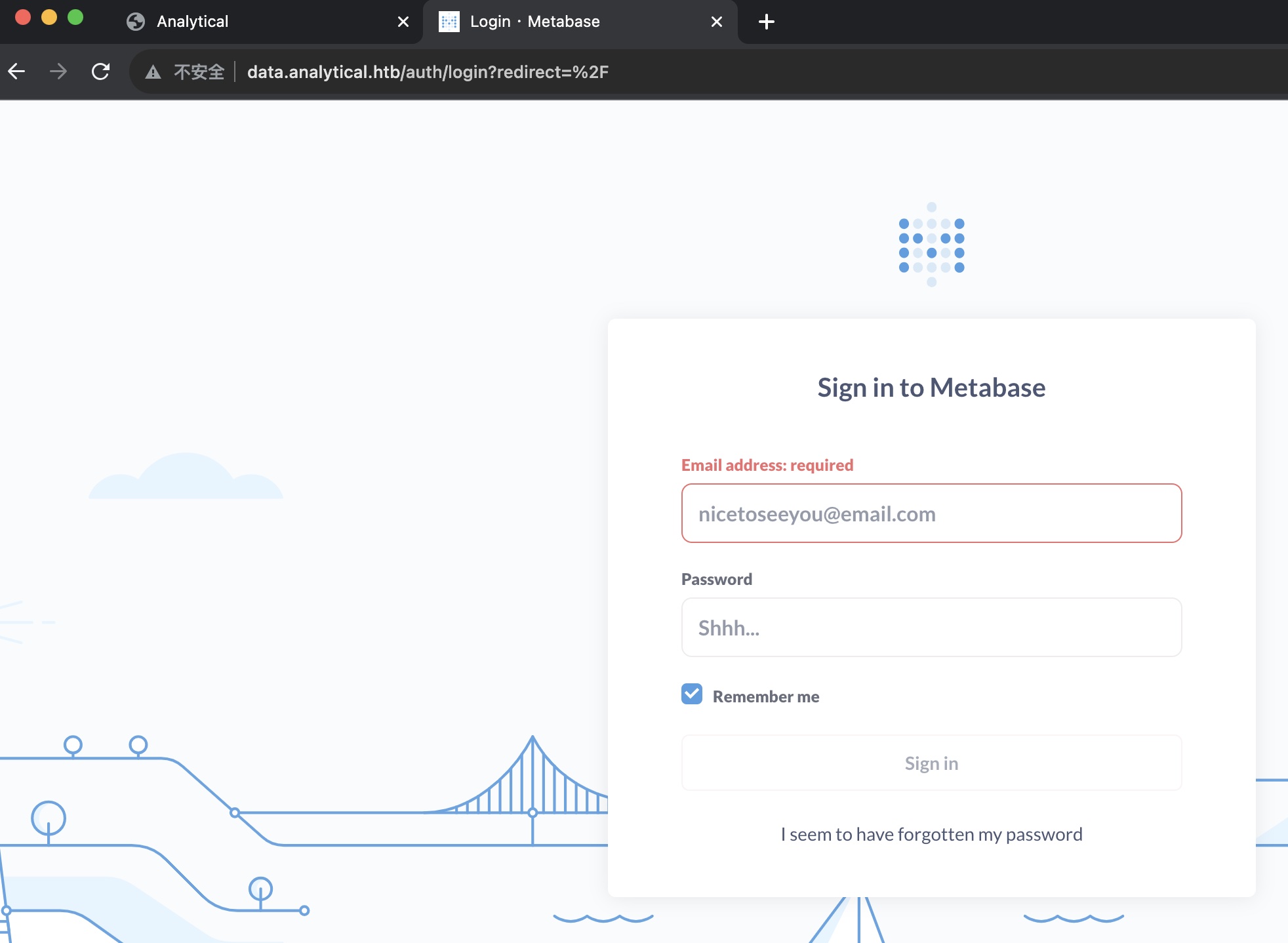Click the browser forward arrow
The height and width of the screenshot is (943, 1288).
(x=58, y=71)
